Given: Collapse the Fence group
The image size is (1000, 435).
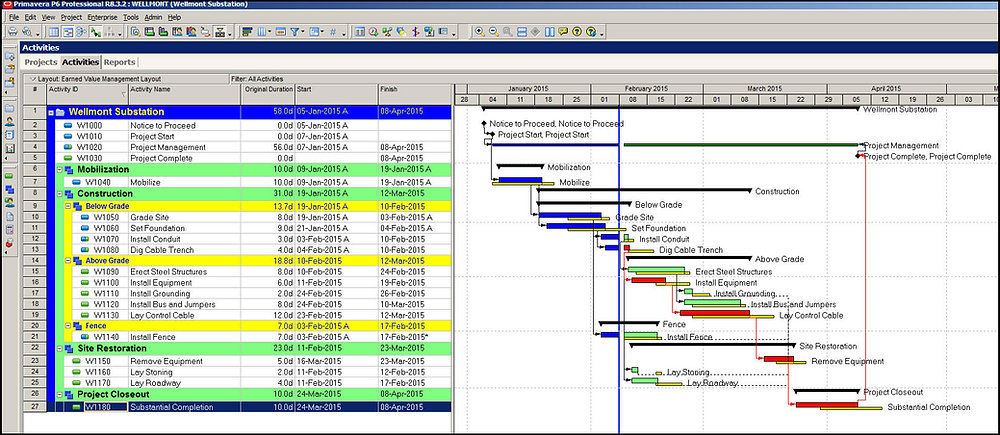Looking at the screenshot, I should coord(68,326).
